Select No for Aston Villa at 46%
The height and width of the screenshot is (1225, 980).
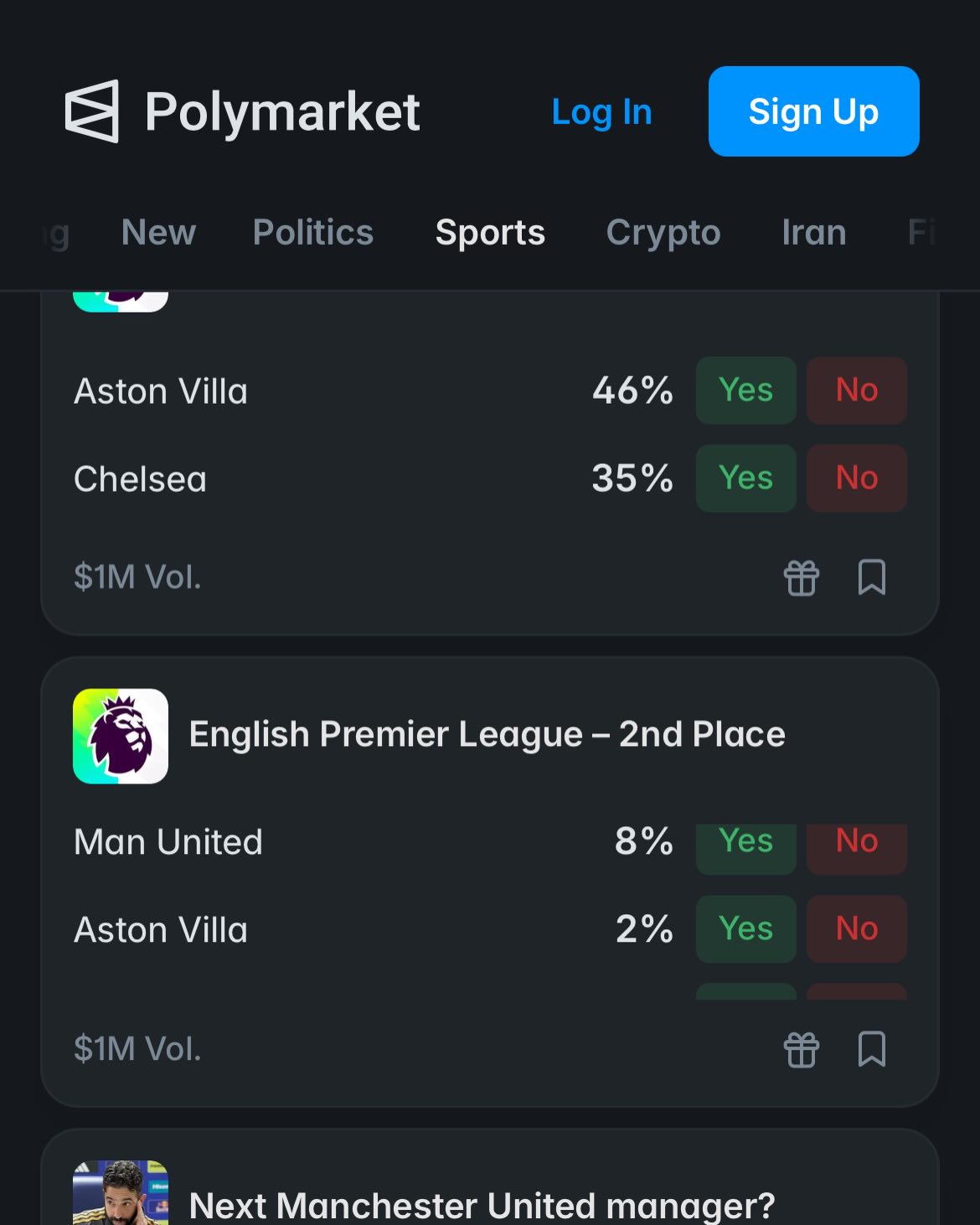tap(856, 390)
